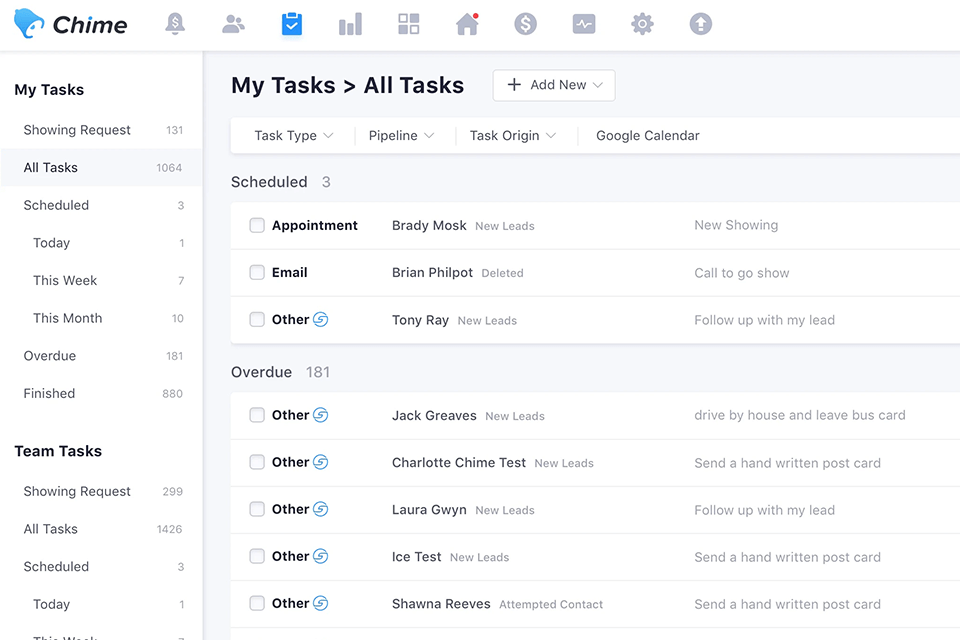Click the upload arrow icon
Screen dimensions: 960x640
[700, 24]
